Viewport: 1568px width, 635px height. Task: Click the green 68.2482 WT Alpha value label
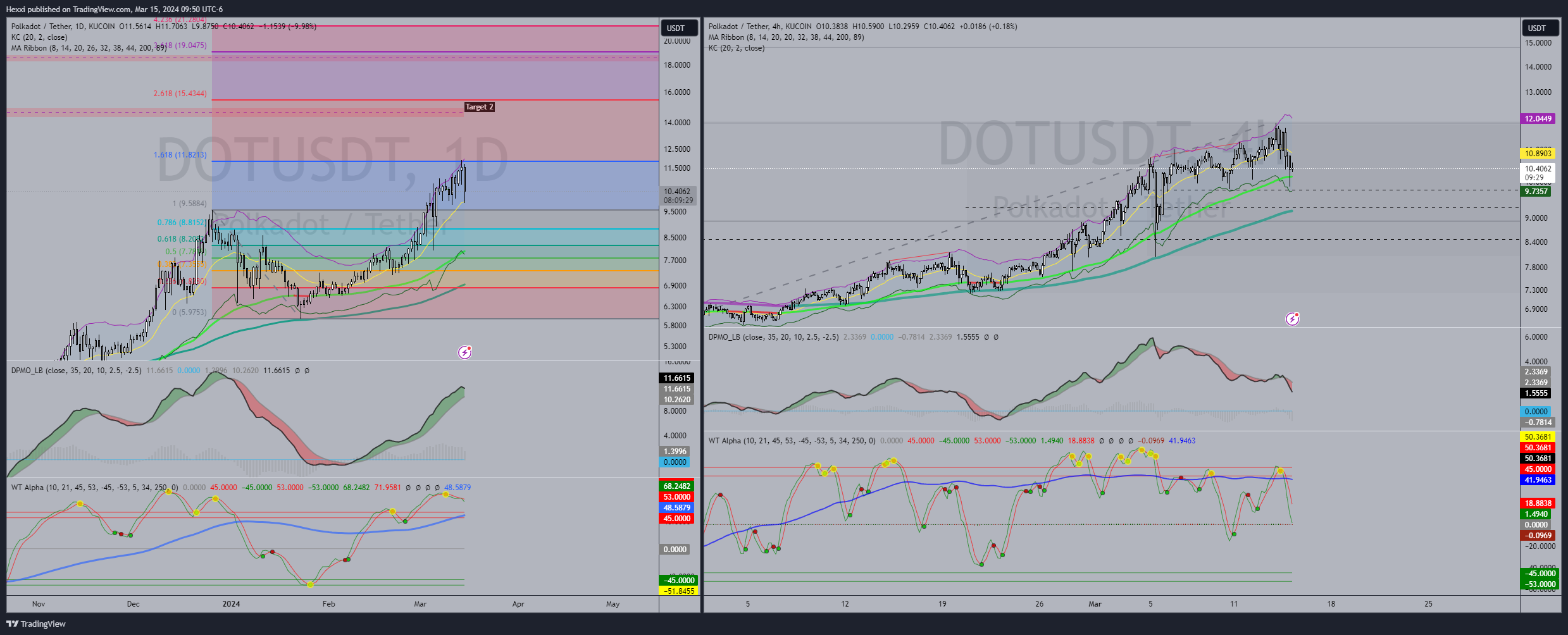(677, 486)
